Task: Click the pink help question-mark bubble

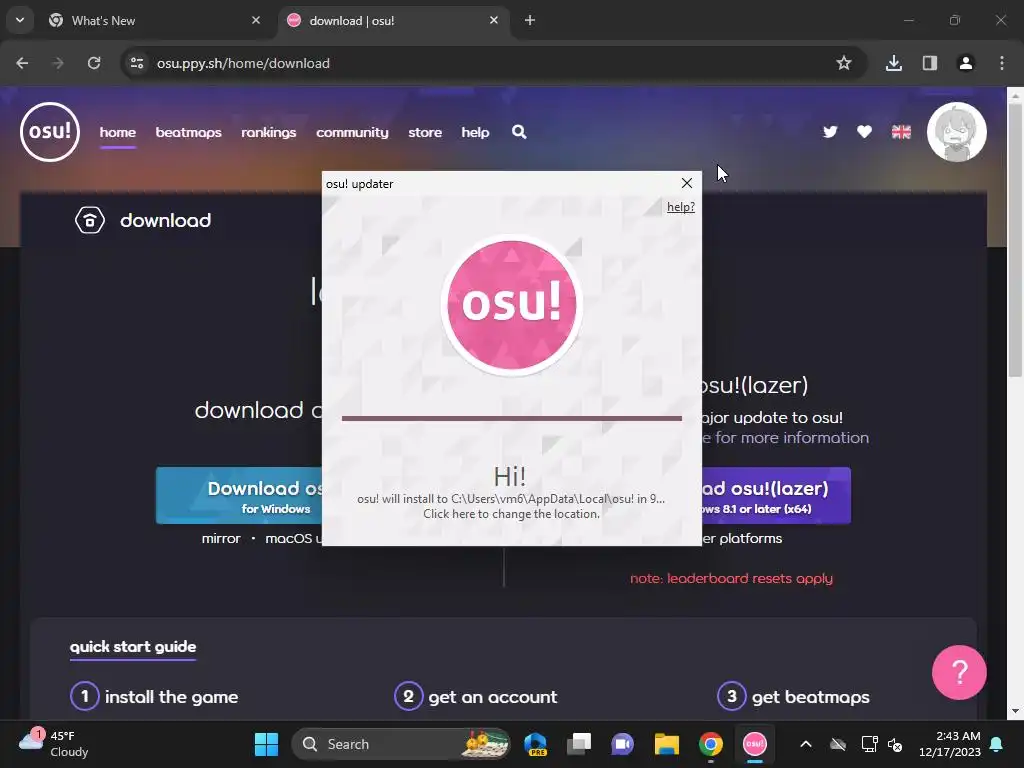Action: pyautogui.click(x=959, y=672)
